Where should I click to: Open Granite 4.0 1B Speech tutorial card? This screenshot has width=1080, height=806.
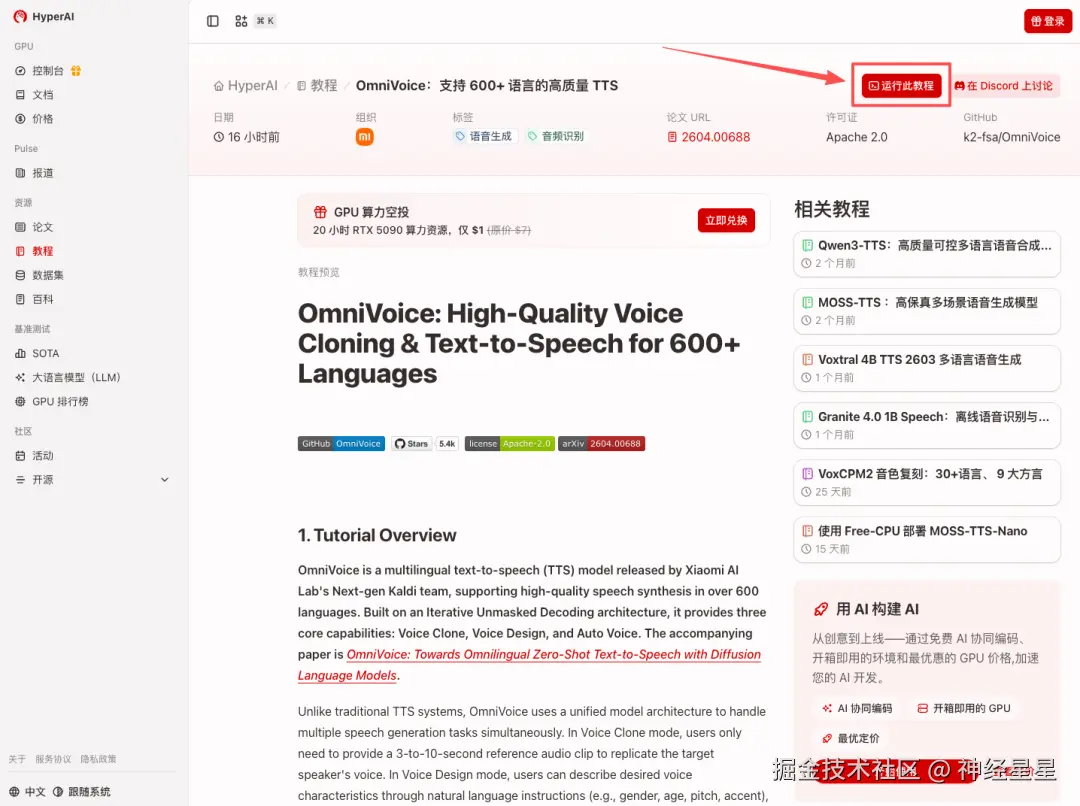(926, 426)
